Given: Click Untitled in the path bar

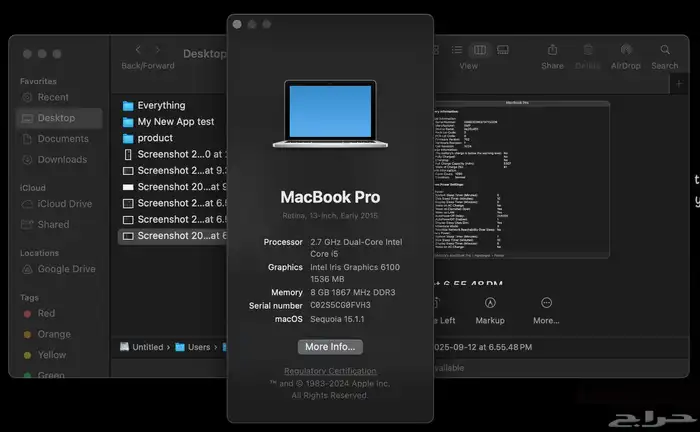Looking at the screenshot, I should [142, 347].
